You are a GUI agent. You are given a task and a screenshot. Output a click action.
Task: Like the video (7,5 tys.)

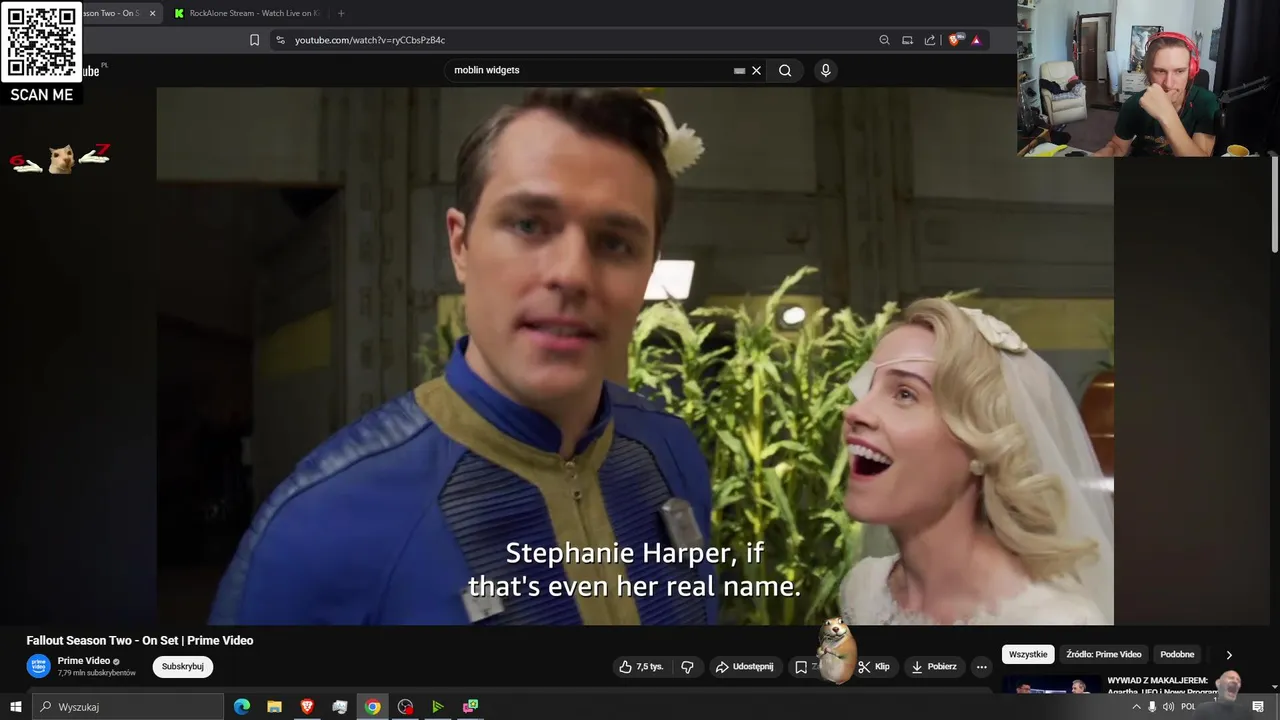[x=641, y=667]
